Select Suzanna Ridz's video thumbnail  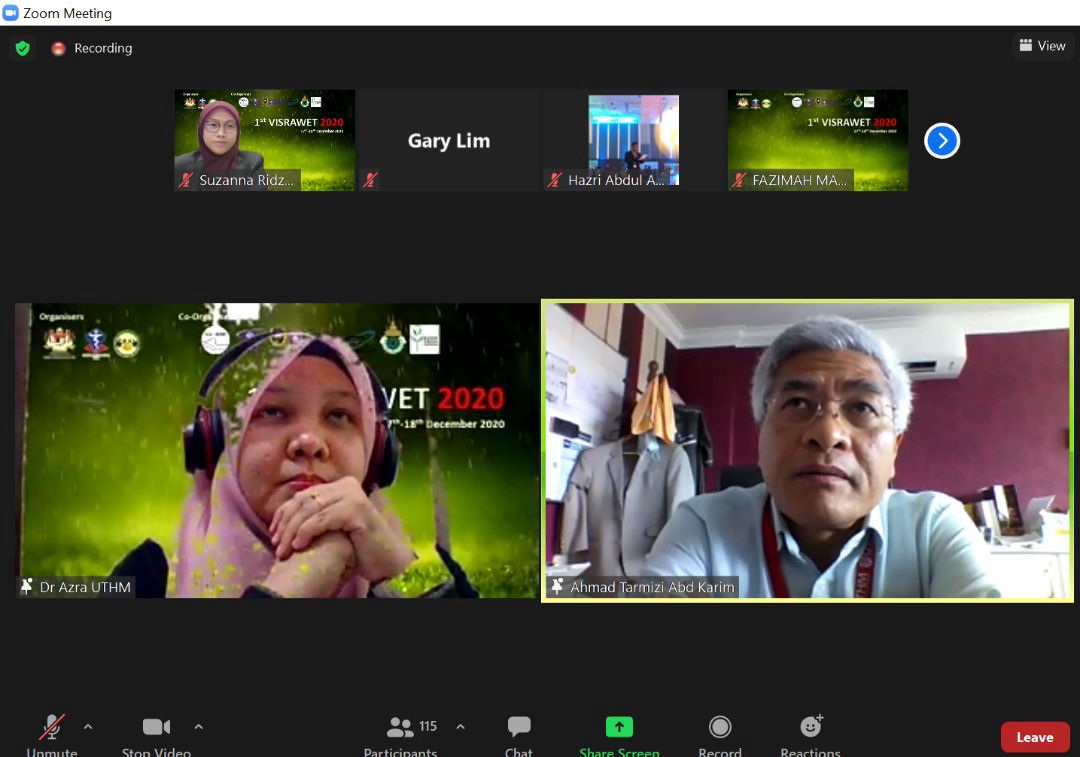click(265, 140)
